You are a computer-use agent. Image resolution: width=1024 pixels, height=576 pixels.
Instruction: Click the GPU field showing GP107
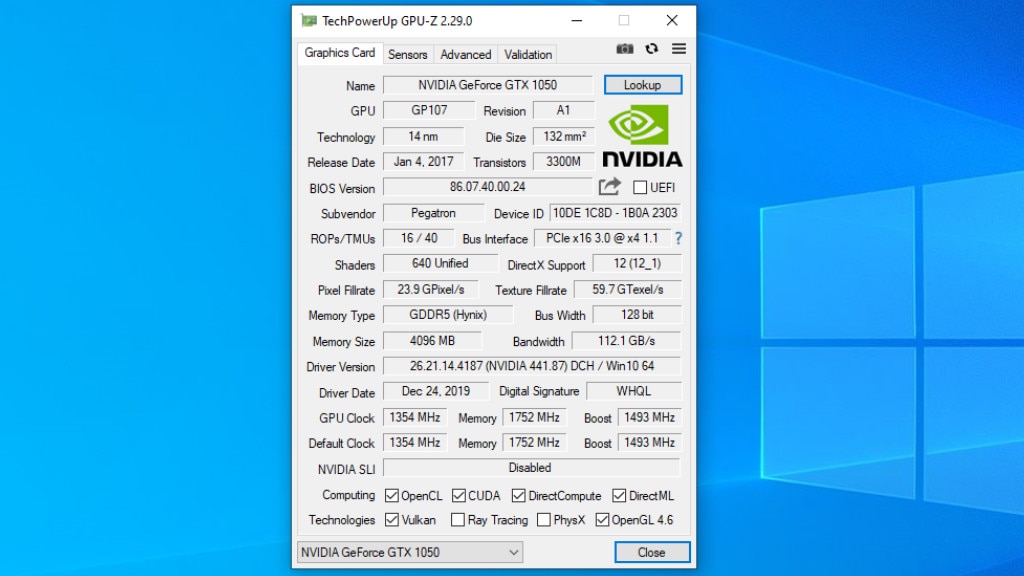tap(429, 110)
